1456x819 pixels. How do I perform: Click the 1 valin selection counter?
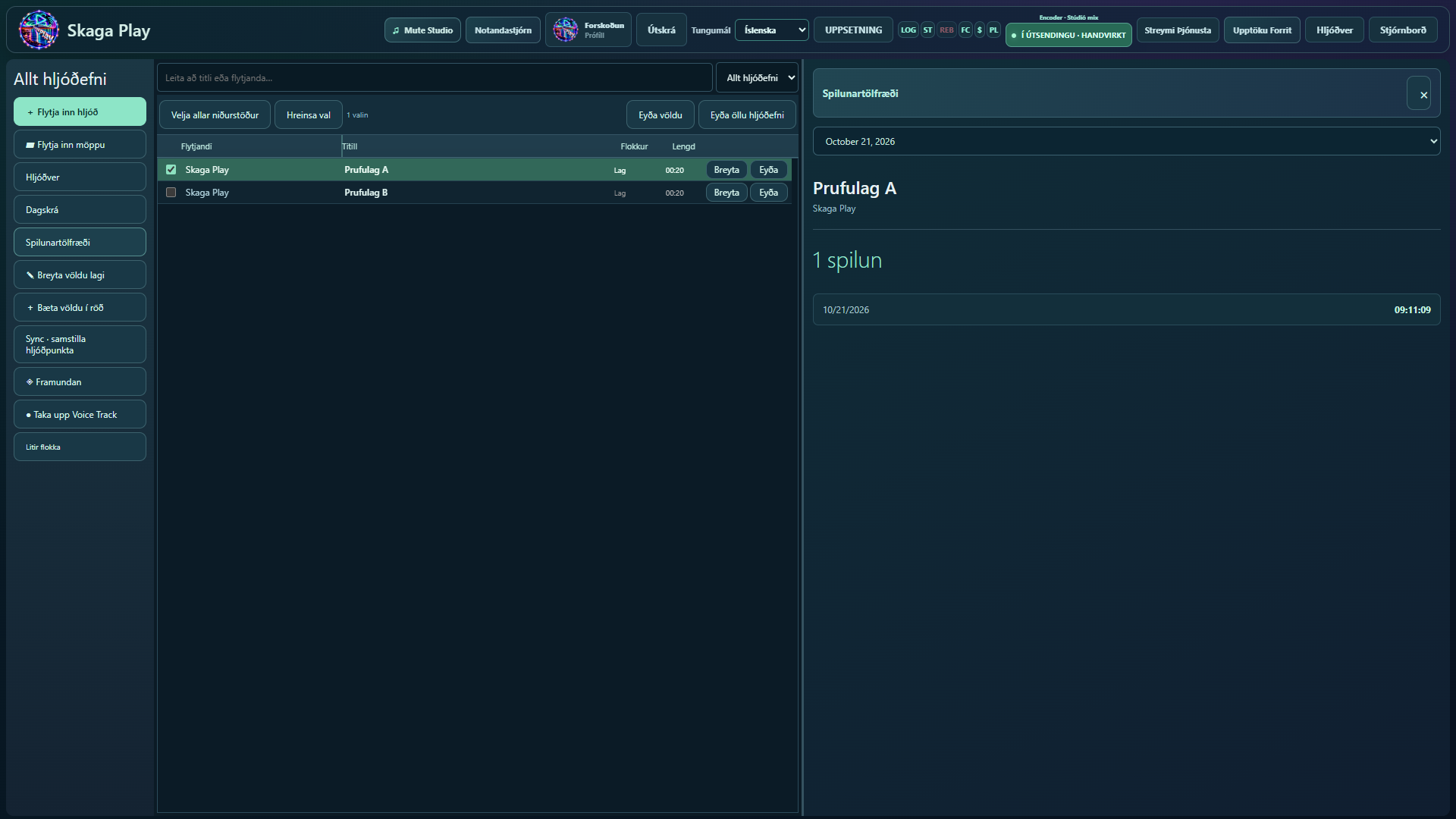coord(357,115)
